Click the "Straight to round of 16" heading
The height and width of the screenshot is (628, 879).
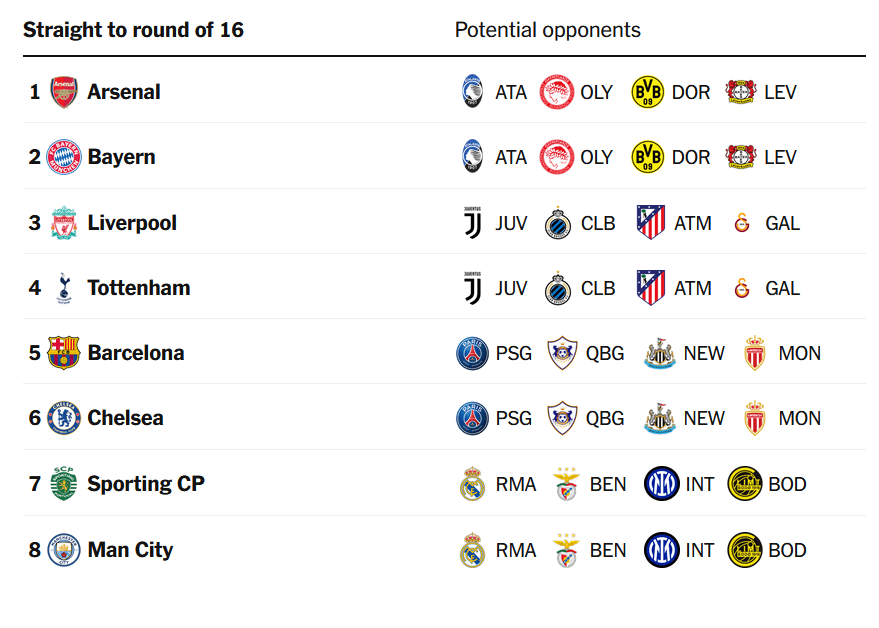click(133, 30)
